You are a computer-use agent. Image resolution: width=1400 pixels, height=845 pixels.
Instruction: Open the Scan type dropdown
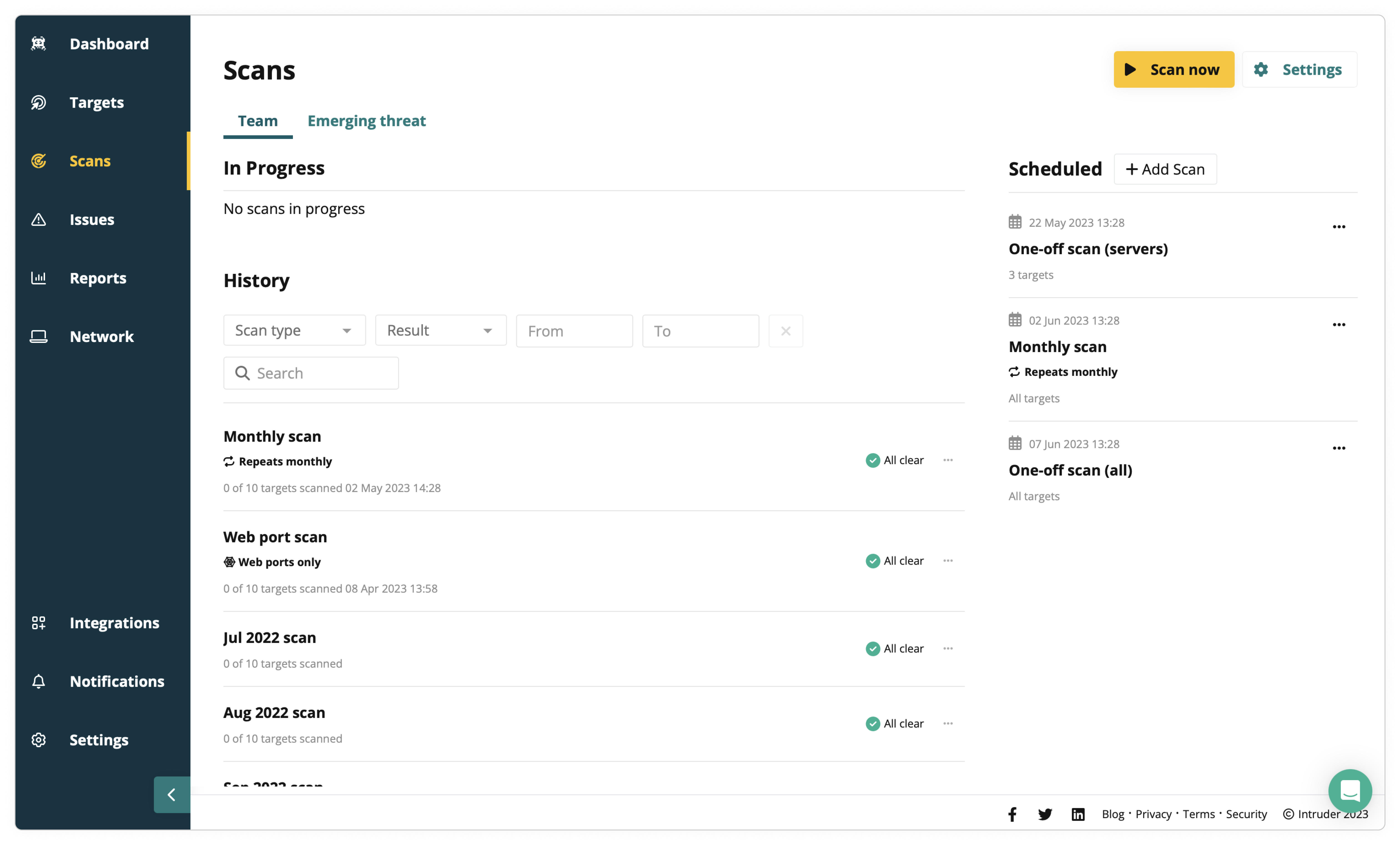click(294, 331)
